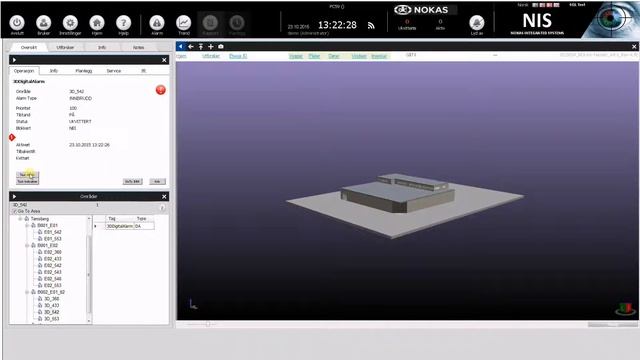Open the Alarm bell icon
The width and height of the screenshot is (640, 360).
pos(157,23)
